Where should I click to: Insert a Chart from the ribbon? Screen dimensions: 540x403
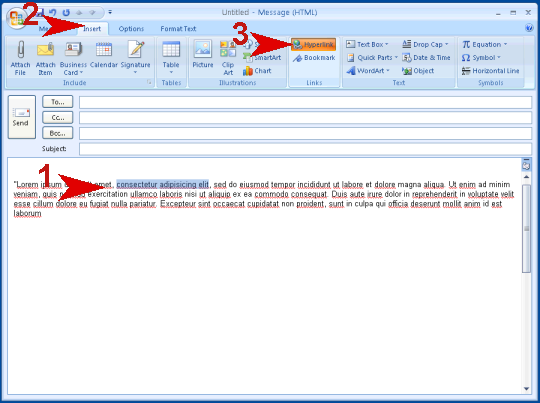248,71
